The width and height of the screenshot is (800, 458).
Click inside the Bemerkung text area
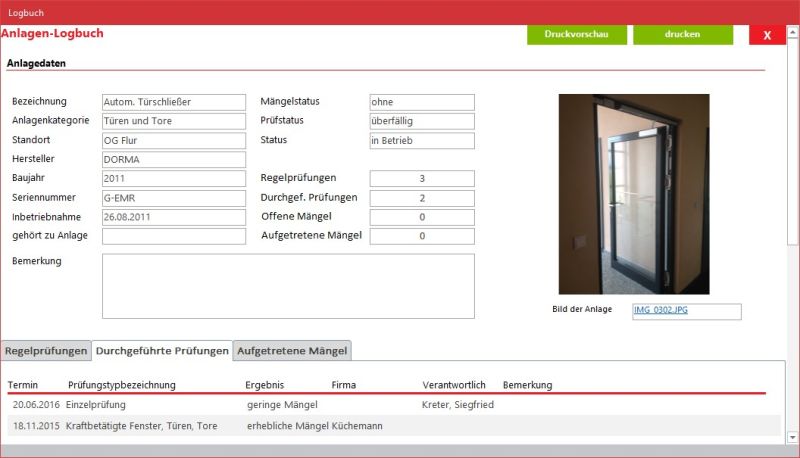288,286
